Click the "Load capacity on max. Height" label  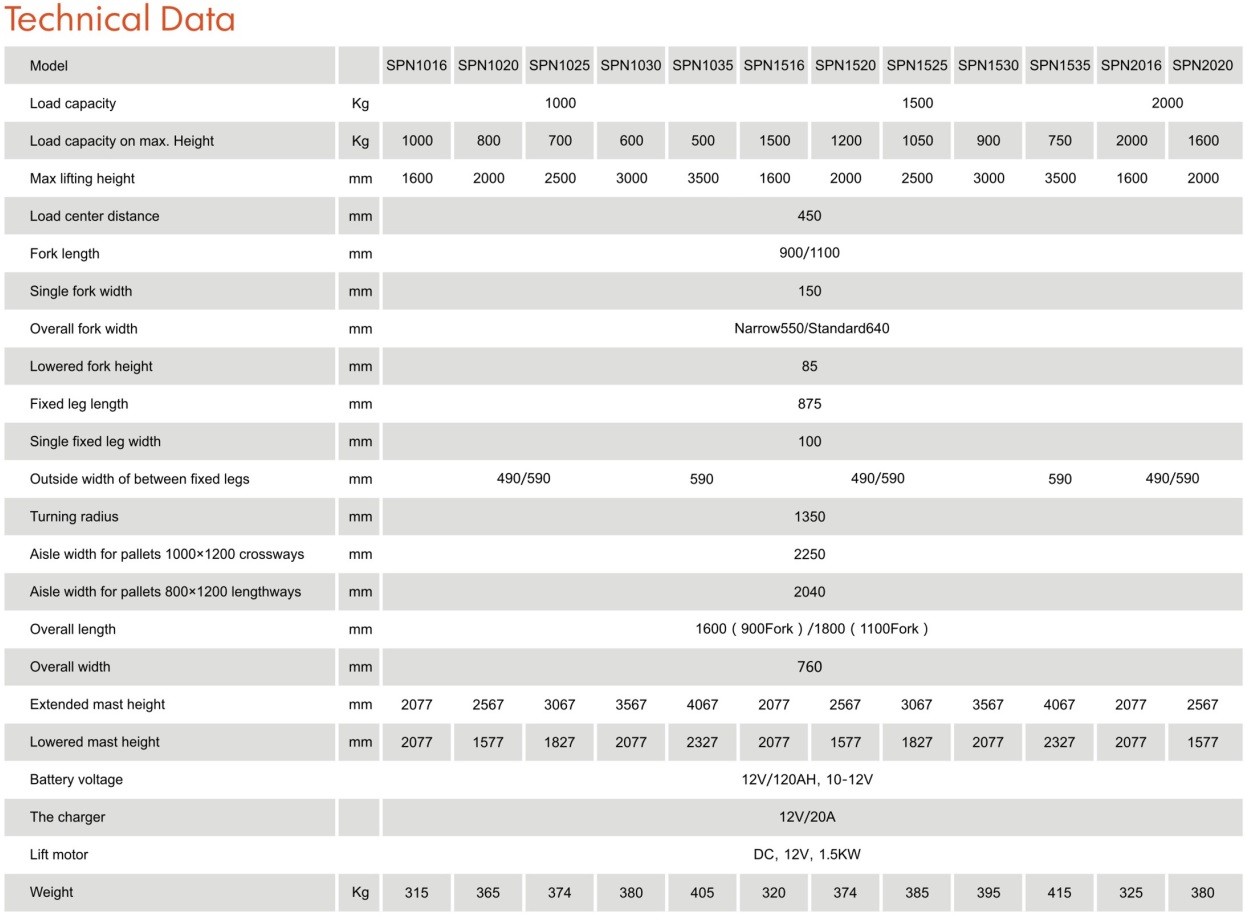point(122,141)
